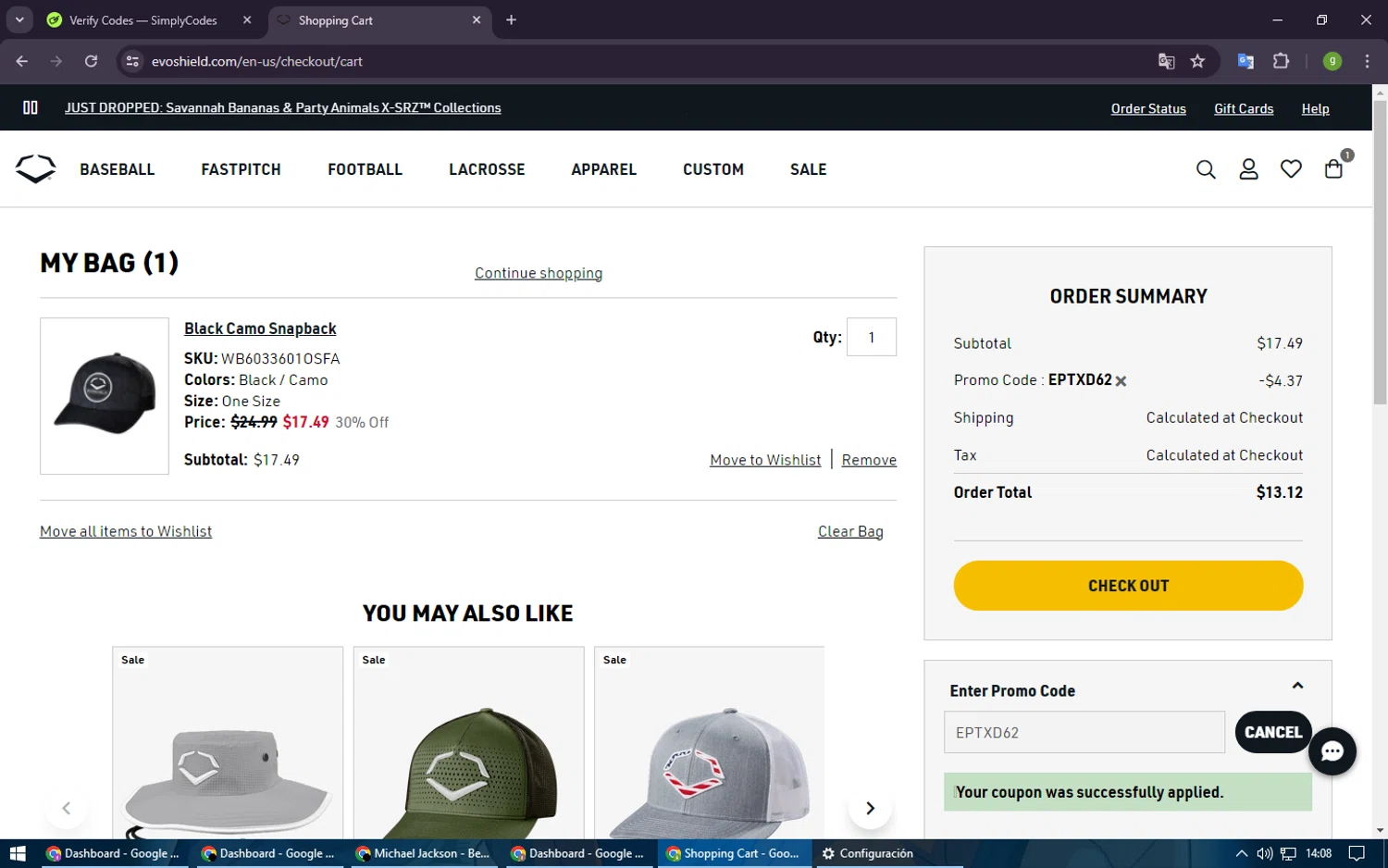Go back with the browser back arrow

(22, 61)
